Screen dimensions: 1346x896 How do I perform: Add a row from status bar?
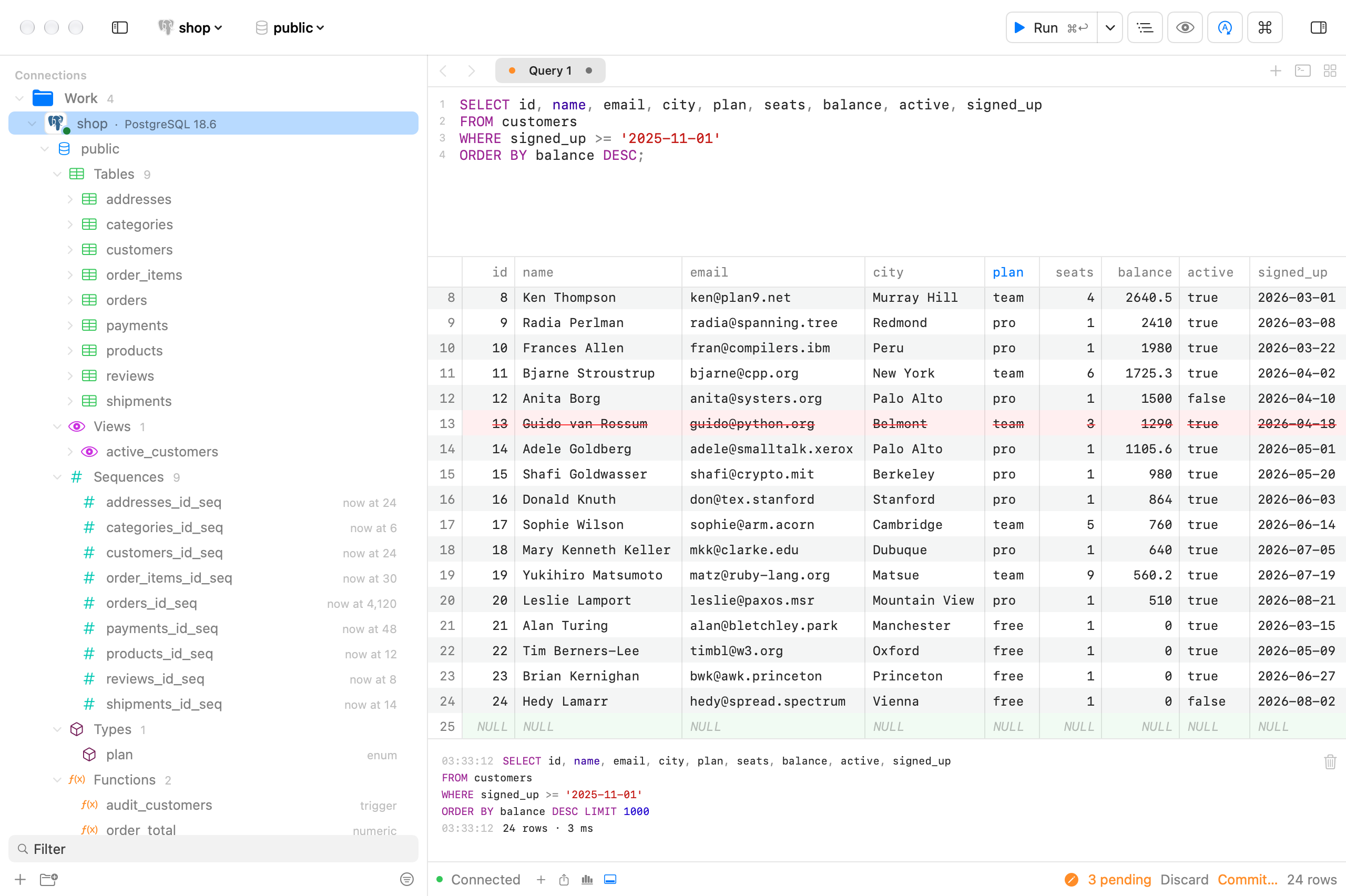541,879
